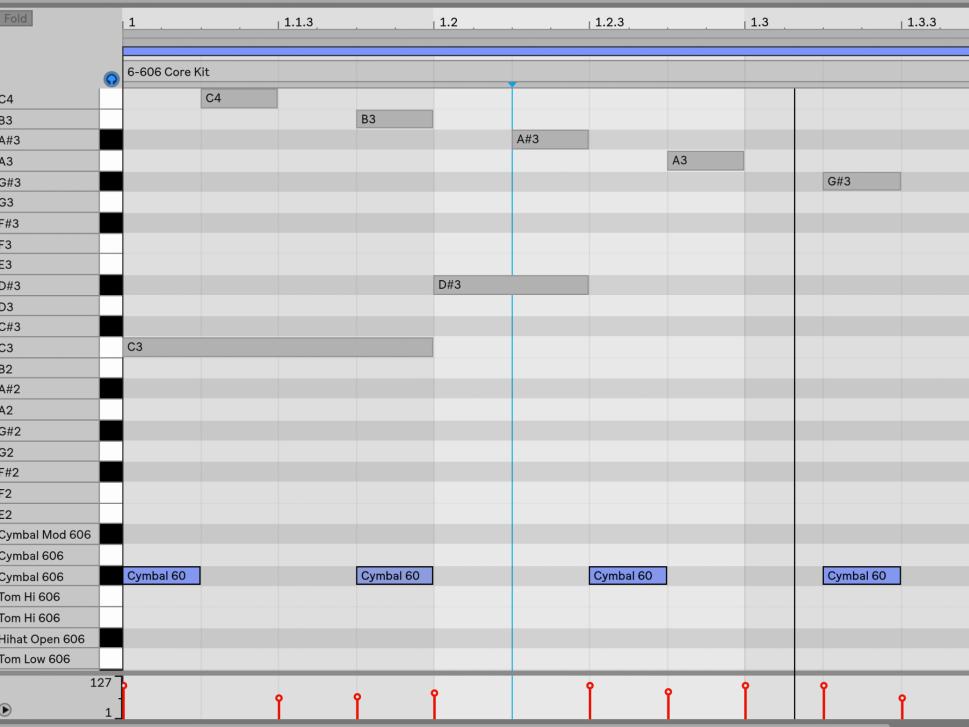This screenshot has width=969, height=727.
Task: Click the 6-606 Core Kit clip title bar
Action: [546, 72]
